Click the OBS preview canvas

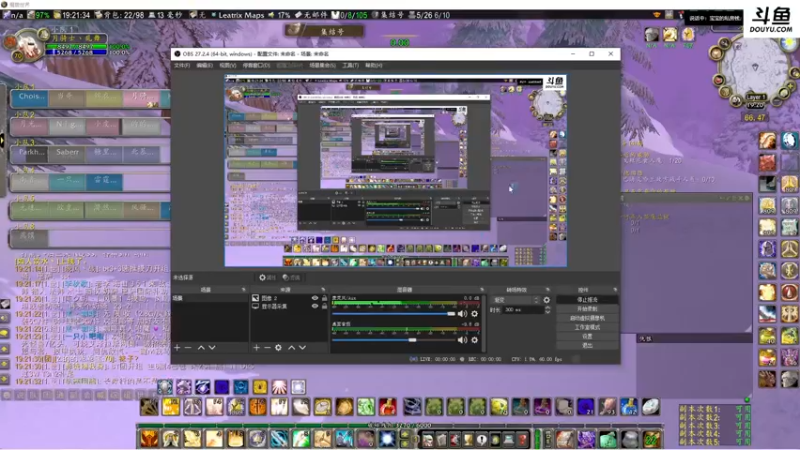click(x=395, y=170)
